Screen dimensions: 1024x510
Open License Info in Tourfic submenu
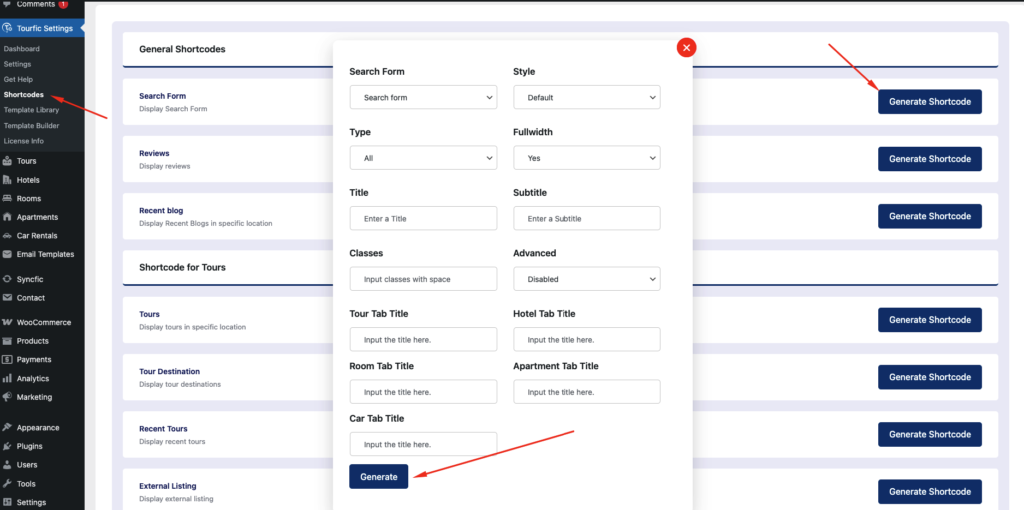point(24,141)
